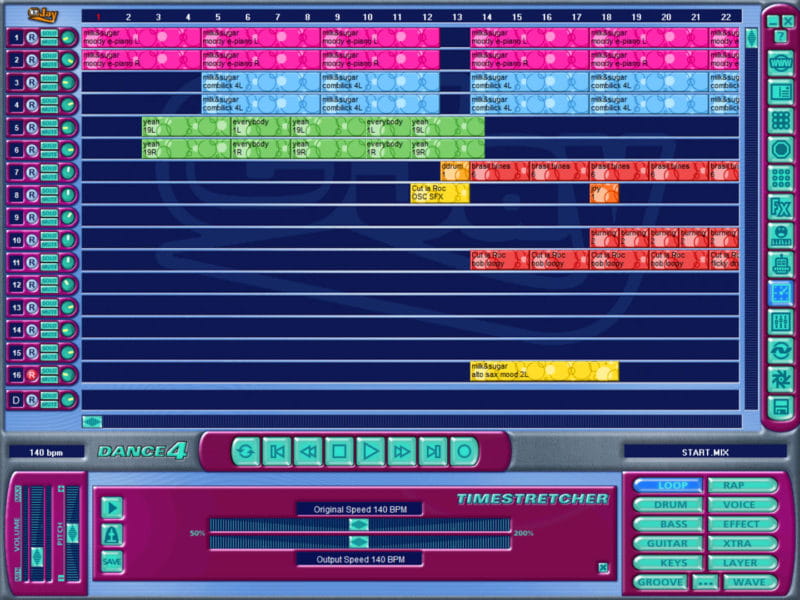Open the FX effects studio icon

pos(780,207)
